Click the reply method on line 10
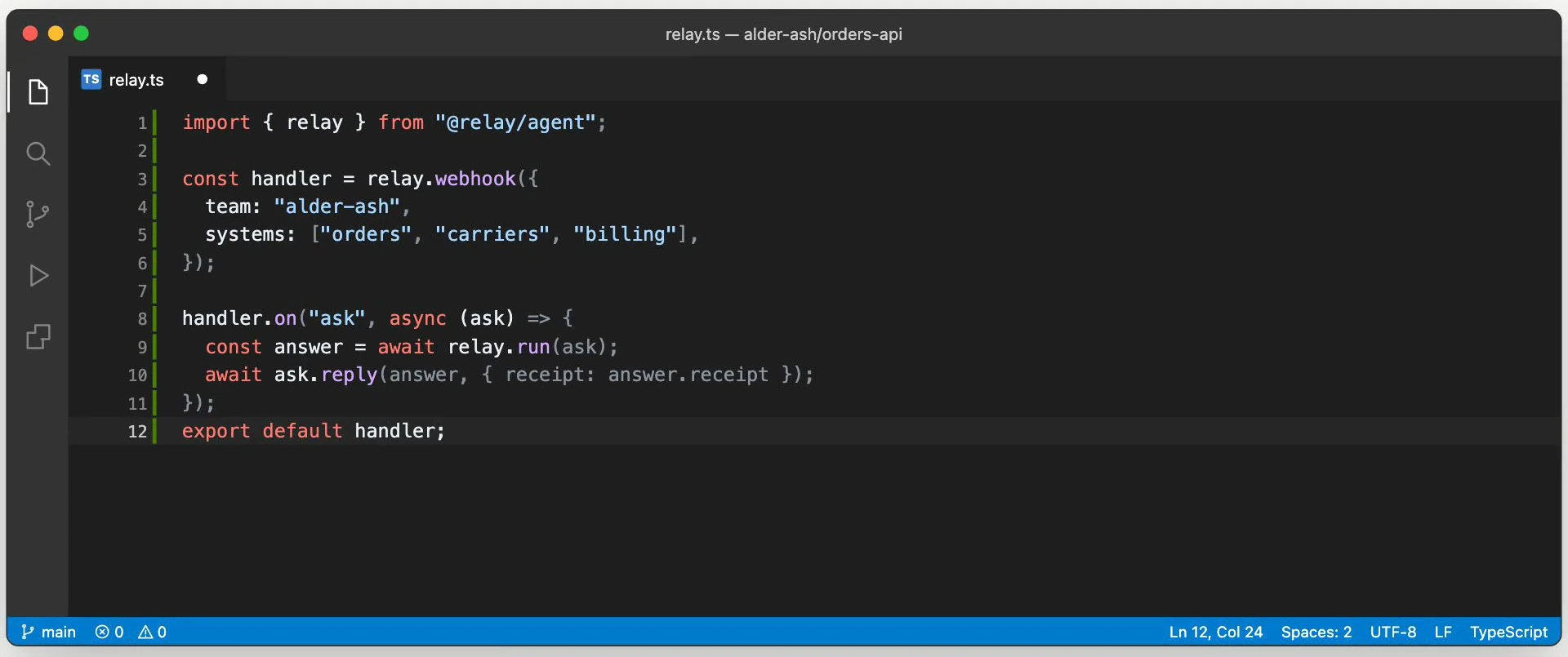 pyautogui.click(x=350, y=375)
